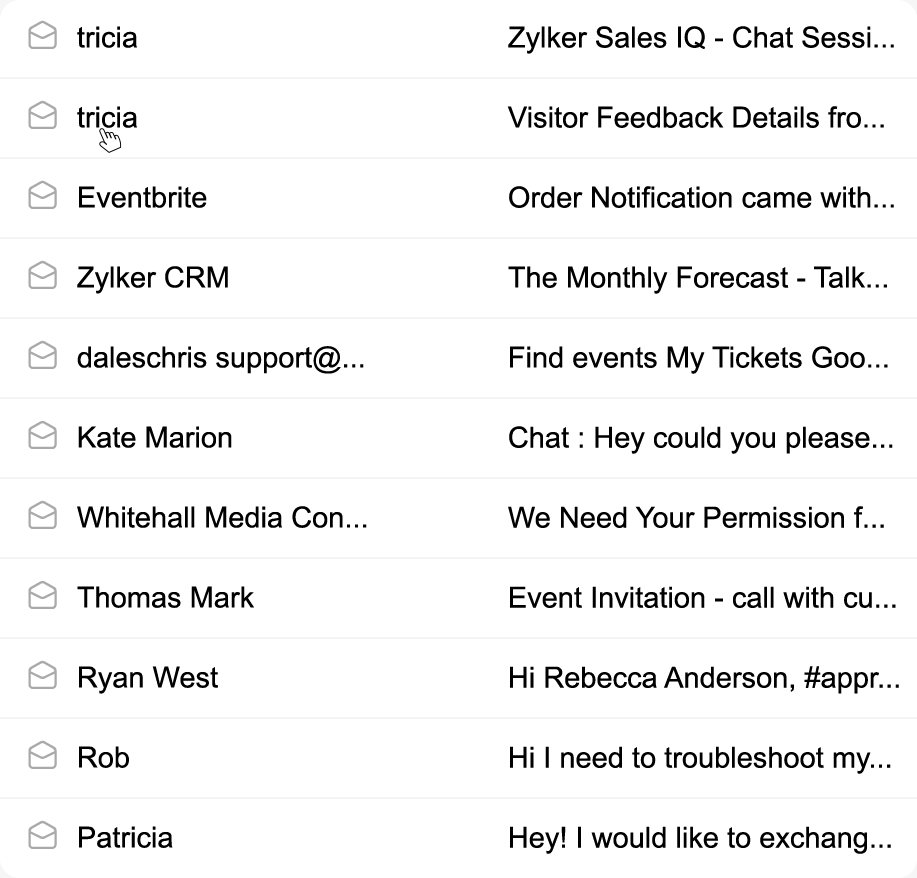The image size is (917, 878).
Task: Click the mail icon beside daleschris support
Action: pyautogui.click(x=42, y=357)
